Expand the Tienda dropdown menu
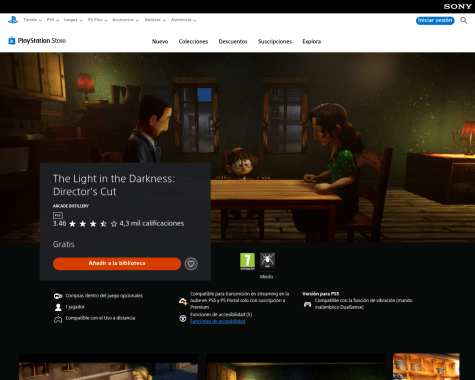Viewport: 475px width, 380px height. coord(32,20)
